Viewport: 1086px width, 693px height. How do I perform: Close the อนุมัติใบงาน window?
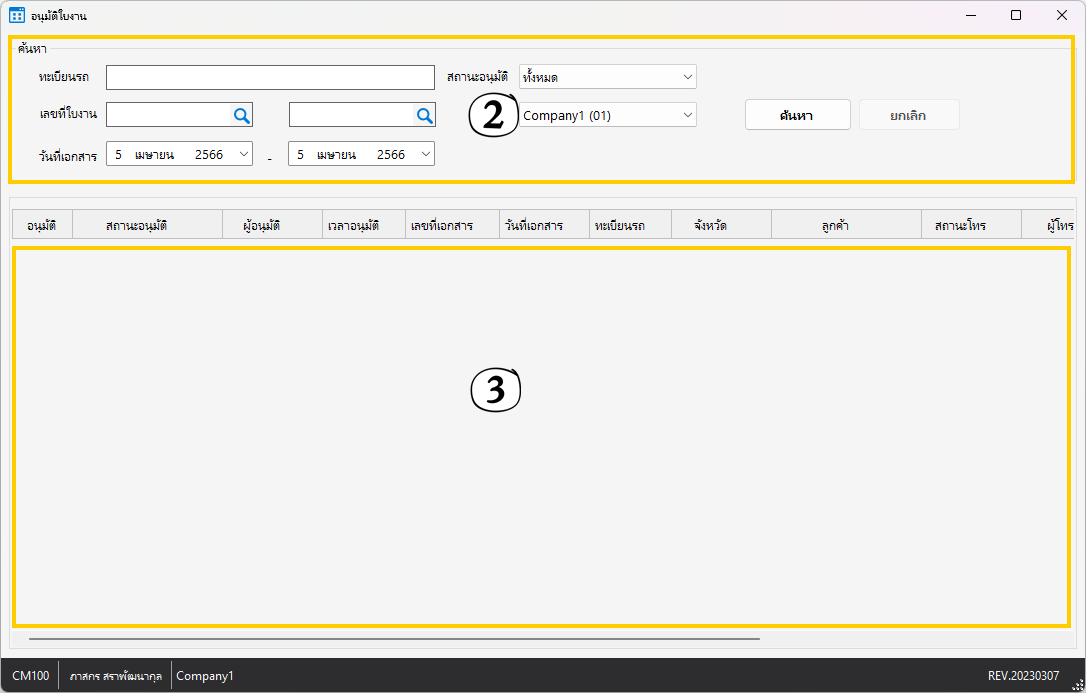pos(1062,15)
